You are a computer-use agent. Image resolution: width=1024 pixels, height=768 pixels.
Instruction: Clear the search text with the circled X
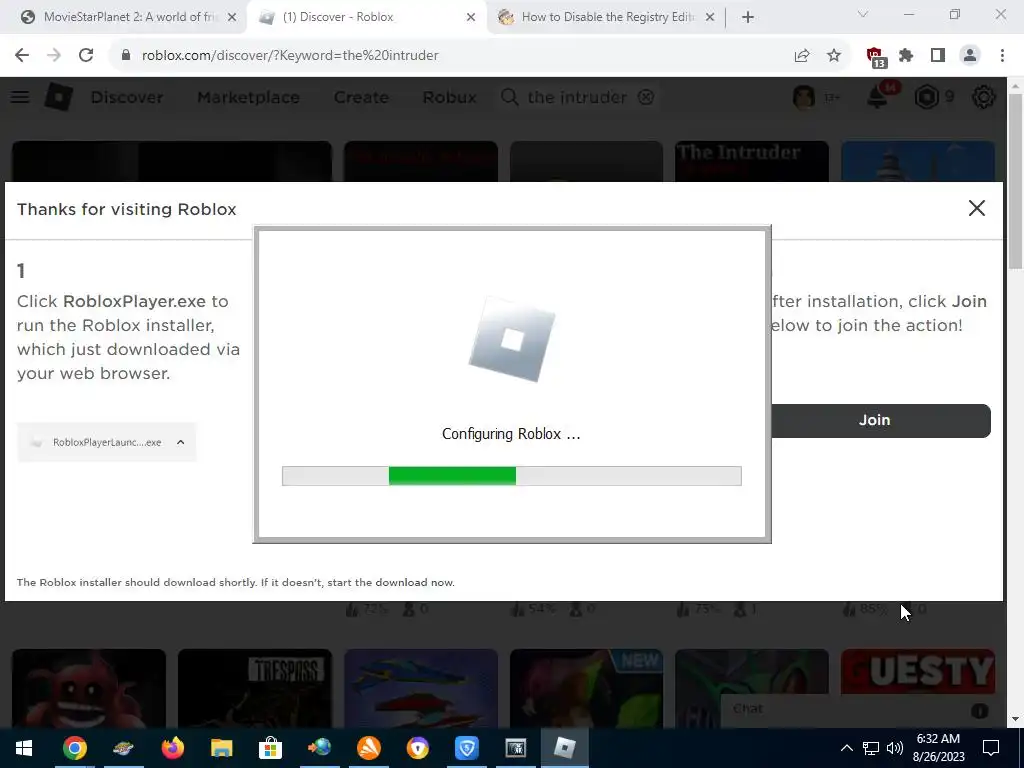tap(646, 97)
